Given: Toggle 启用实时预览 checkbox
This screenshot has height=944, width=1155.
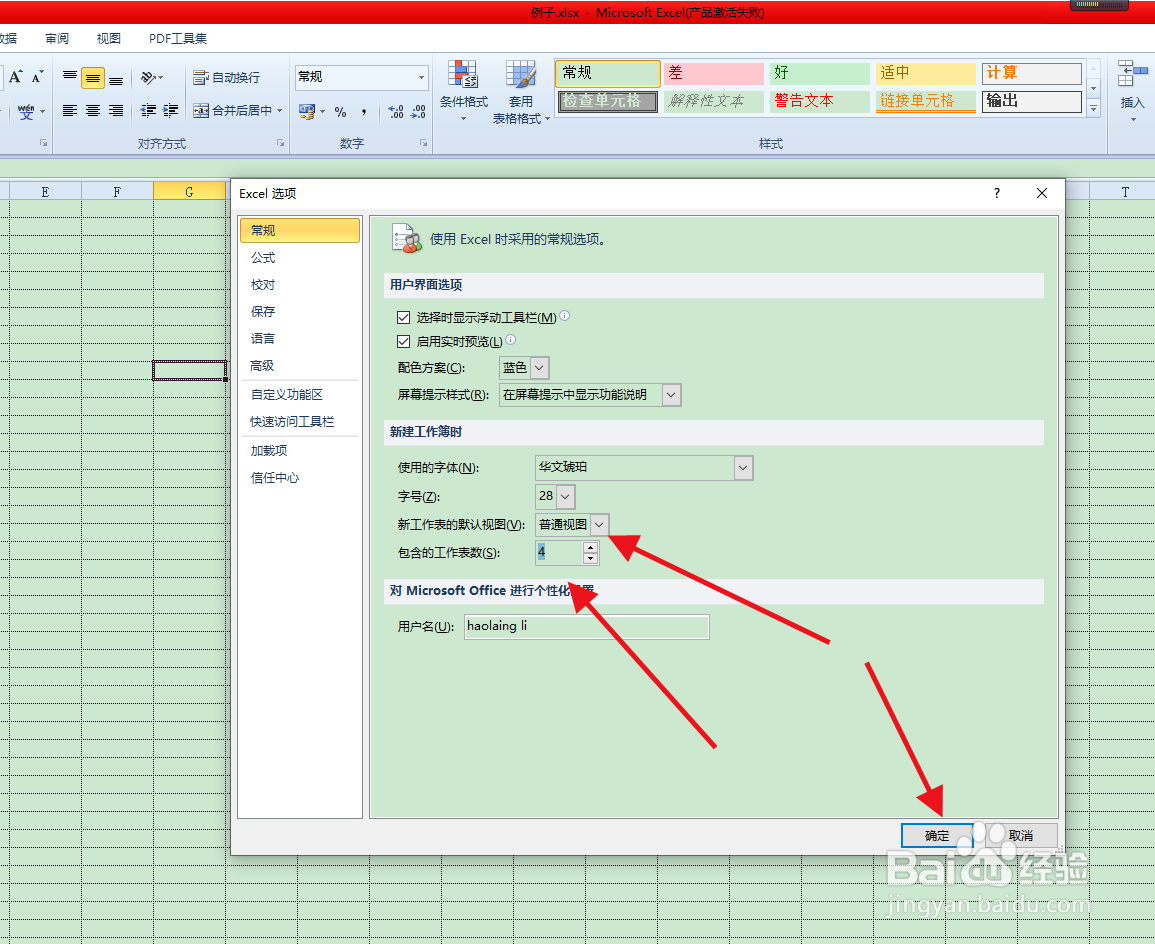Looking at the screenshot, I should [403, 341].
